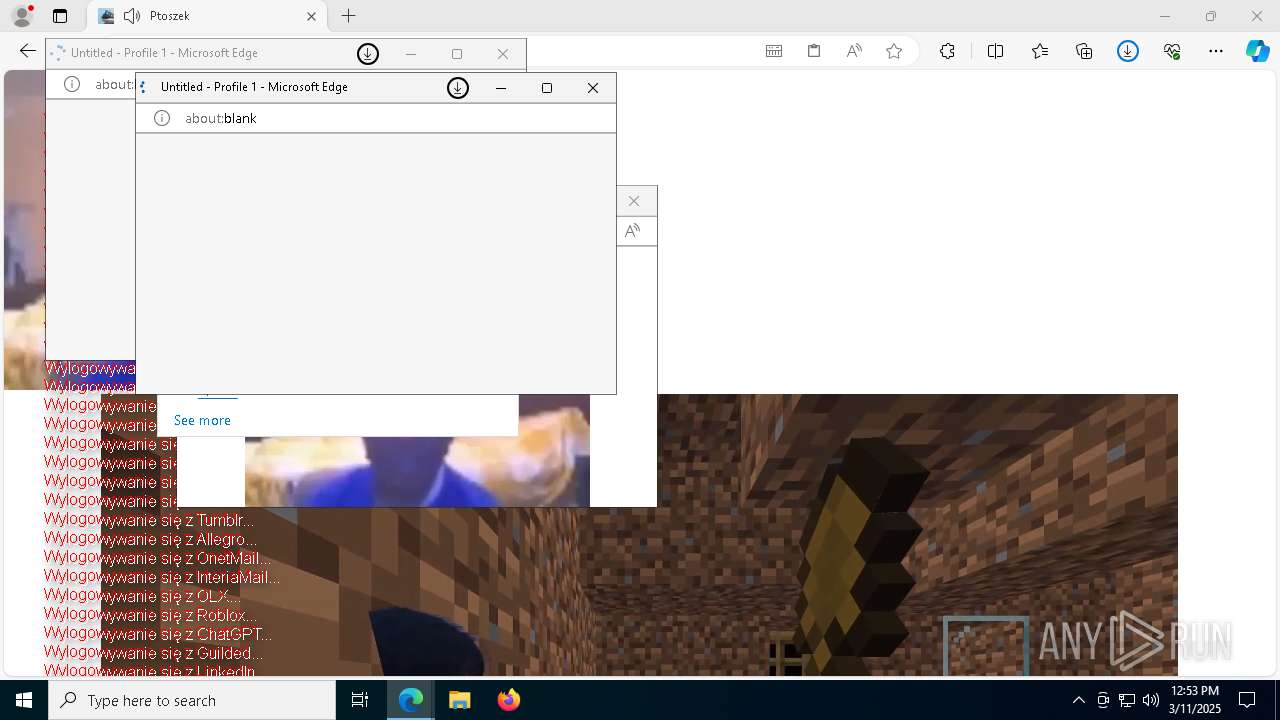This screenshot has width=1280, height=720.
Task: Open File Explorer from taskbar
Action: pos(459,700)
